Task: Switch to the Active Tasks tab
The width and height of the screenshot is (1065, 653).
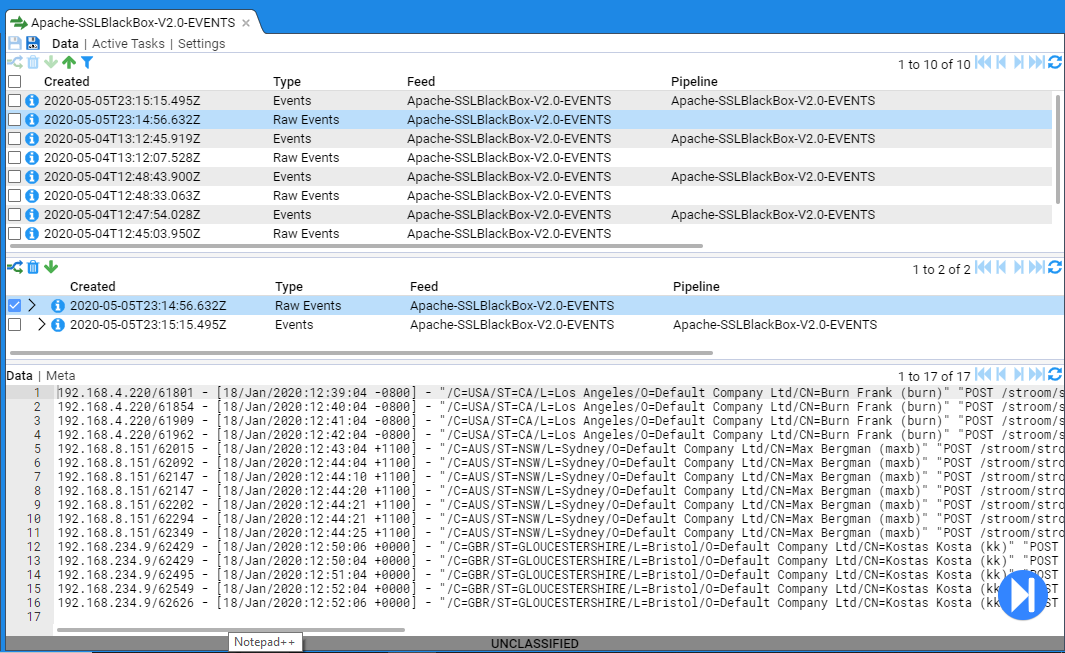Action: [x=128, y=44]
